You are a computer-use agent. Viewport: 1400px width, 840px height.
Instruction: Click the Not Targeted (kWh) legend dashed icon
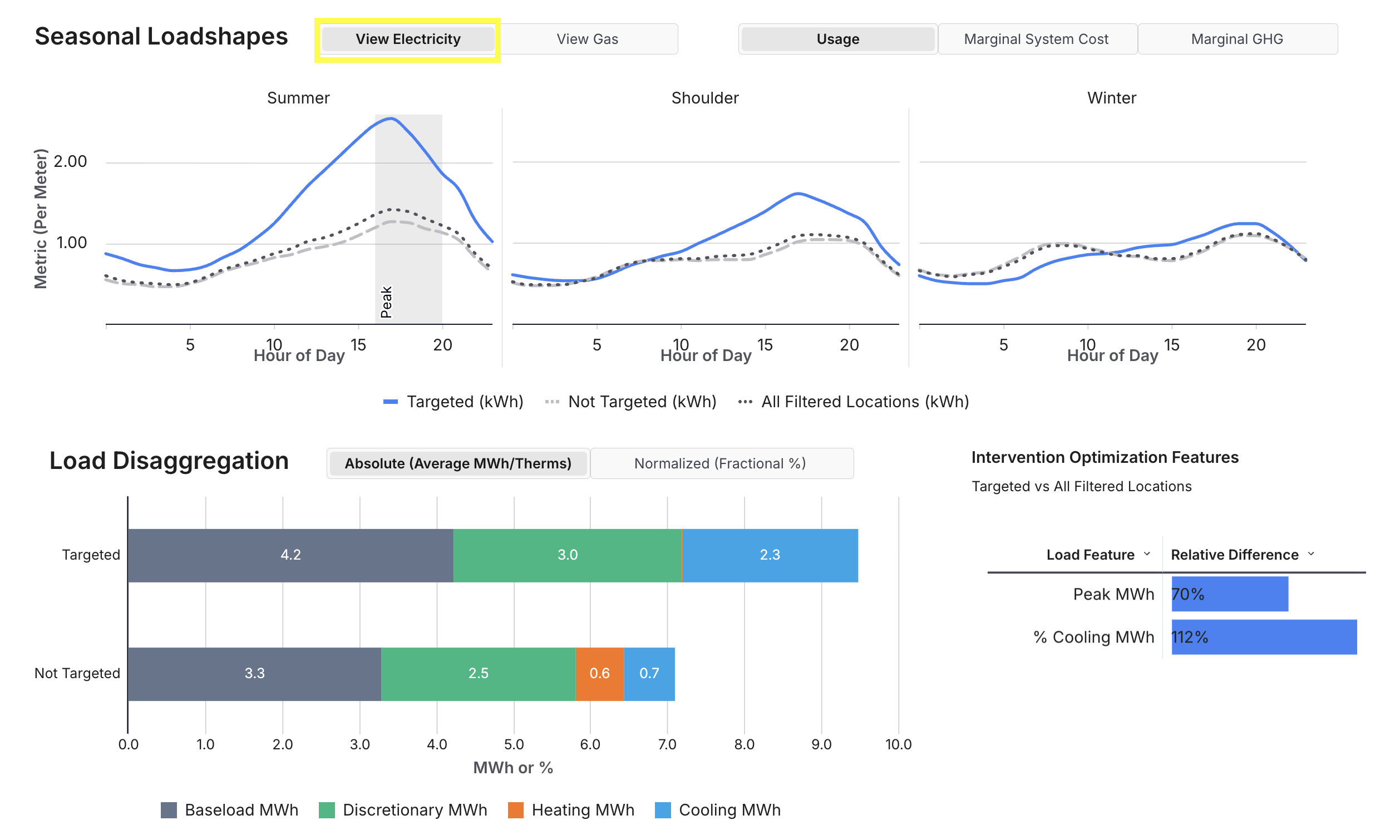pos(552,402)
